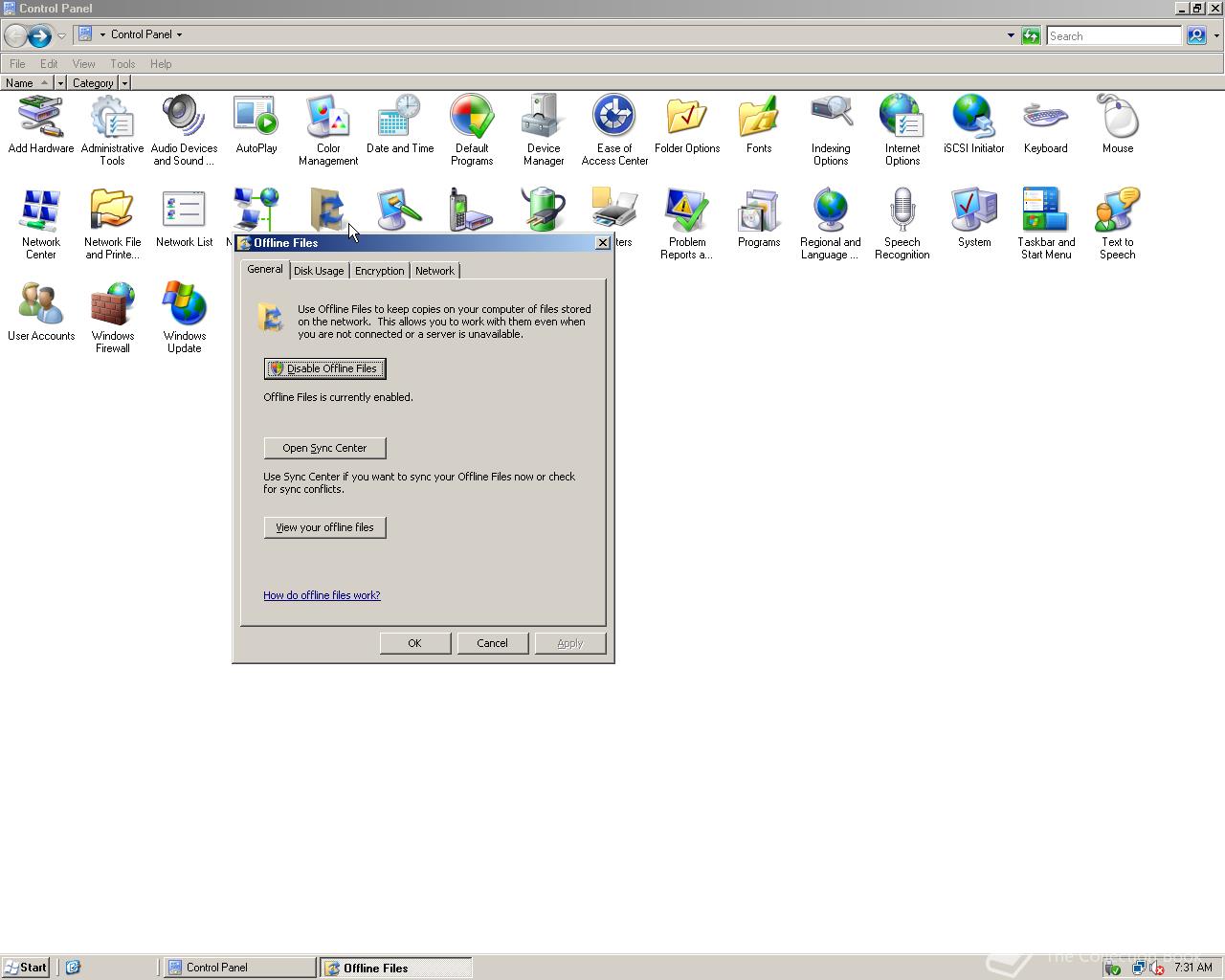Open Network Center

point(40,225)
